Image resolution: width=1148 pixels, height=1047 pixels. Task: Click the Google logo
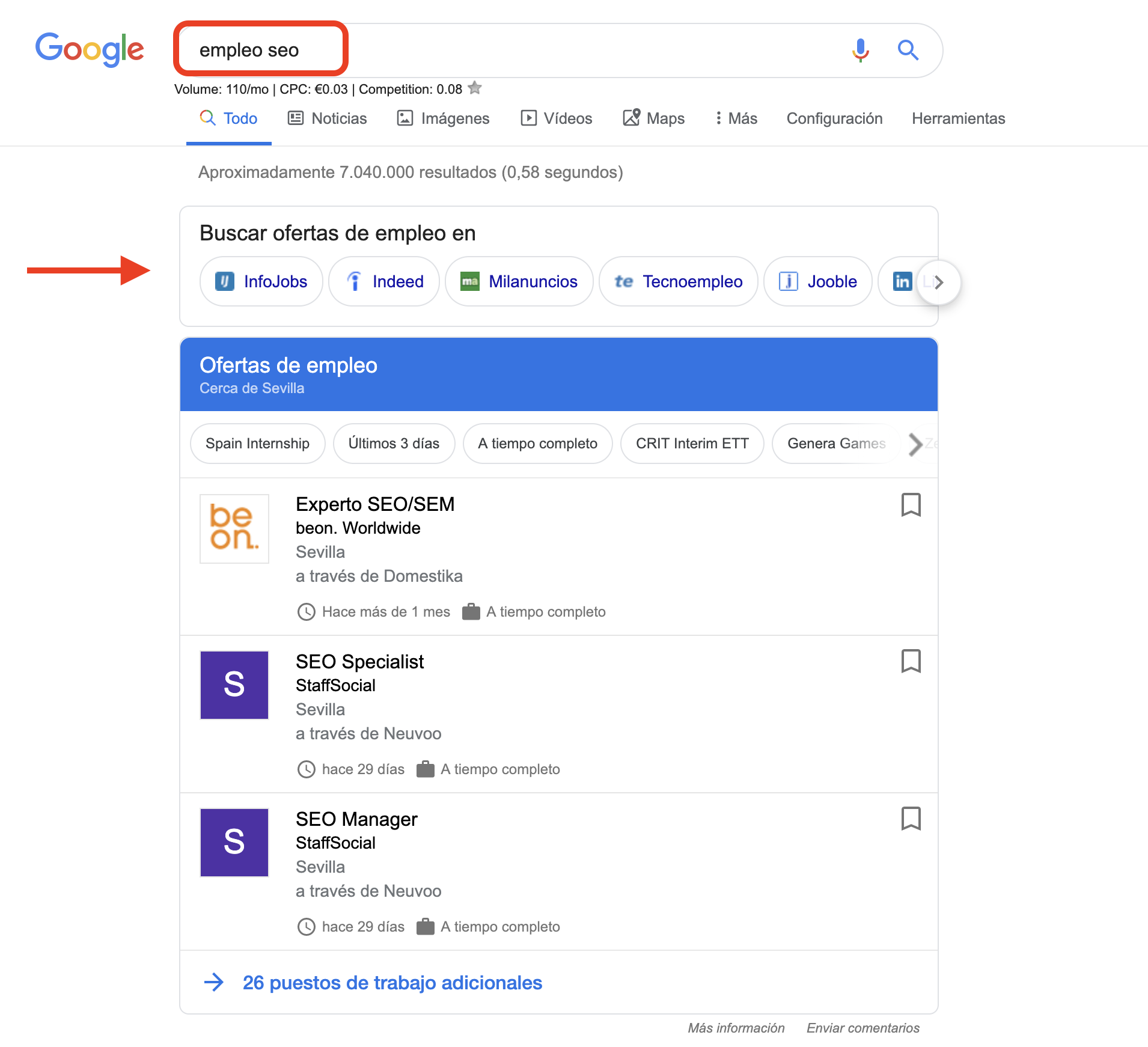(90, 49)
